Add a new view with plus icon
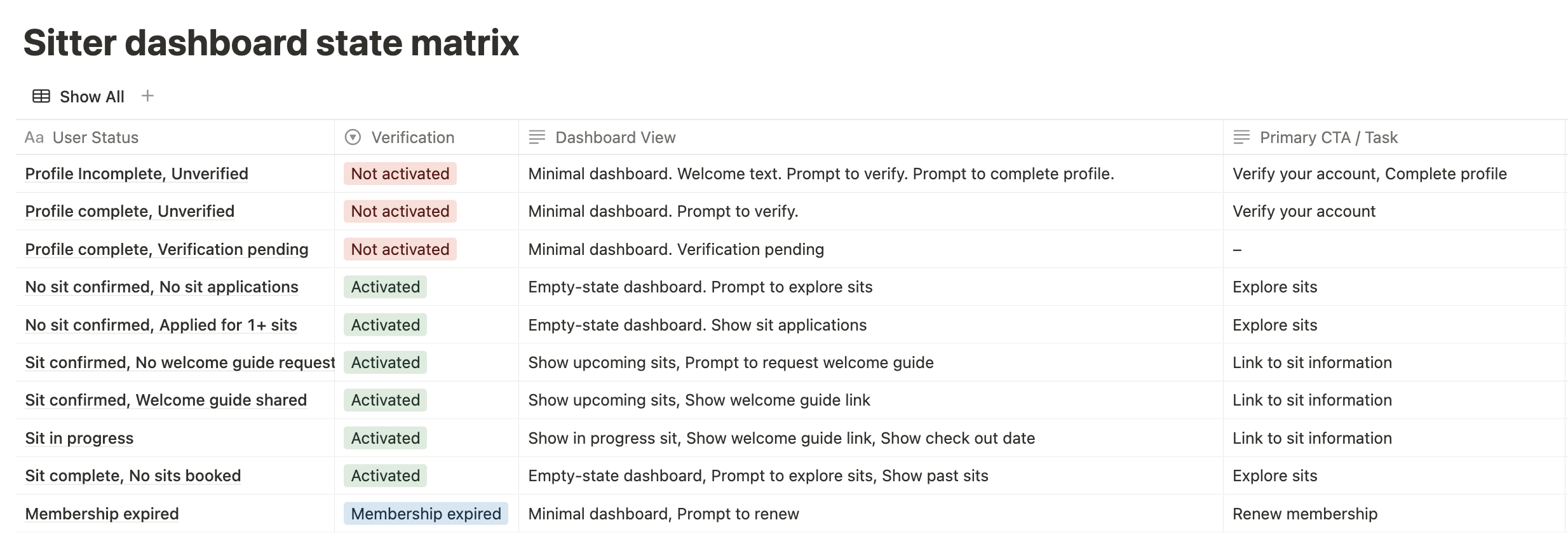 [147, 96]
